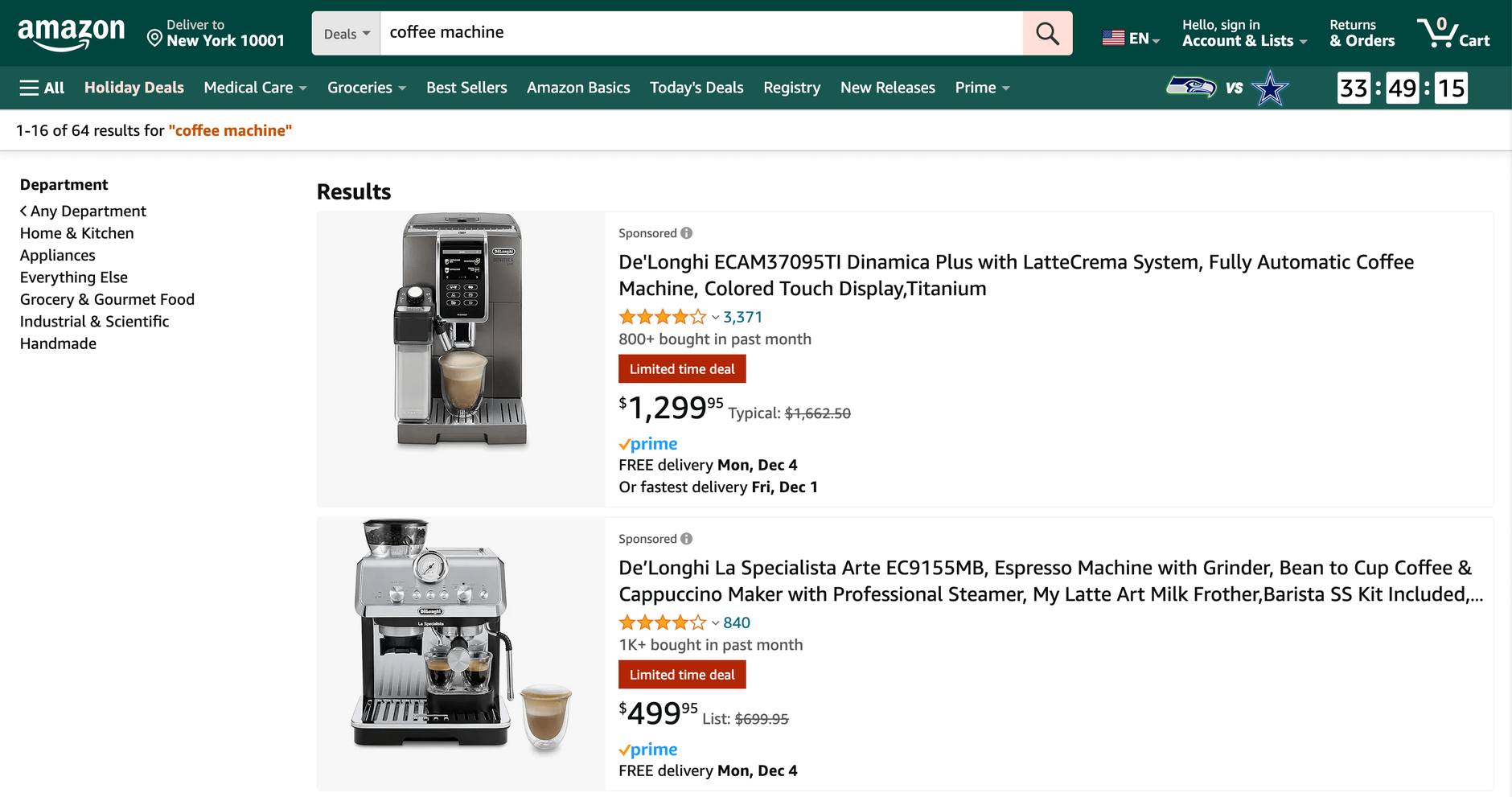Click Returns & Orders link

pos(1362,33)
